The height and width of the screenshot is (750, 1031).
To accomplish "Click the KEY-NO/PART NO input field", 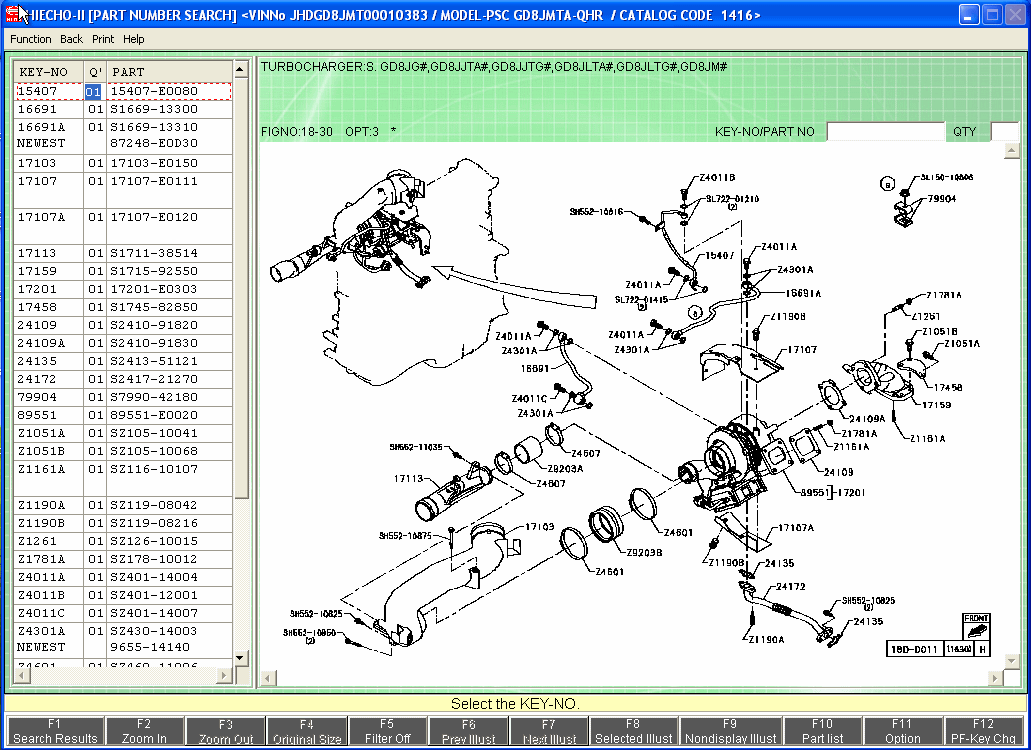I will (x=884, y=132).
